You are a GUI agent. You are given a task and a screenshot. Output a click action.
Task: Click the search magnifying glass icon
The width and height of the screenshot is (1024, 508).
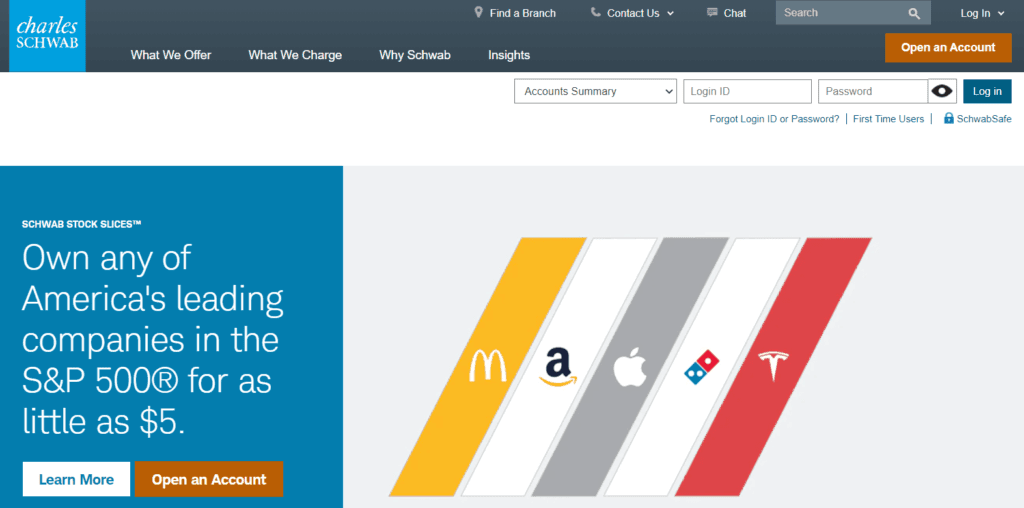point(914,13)
